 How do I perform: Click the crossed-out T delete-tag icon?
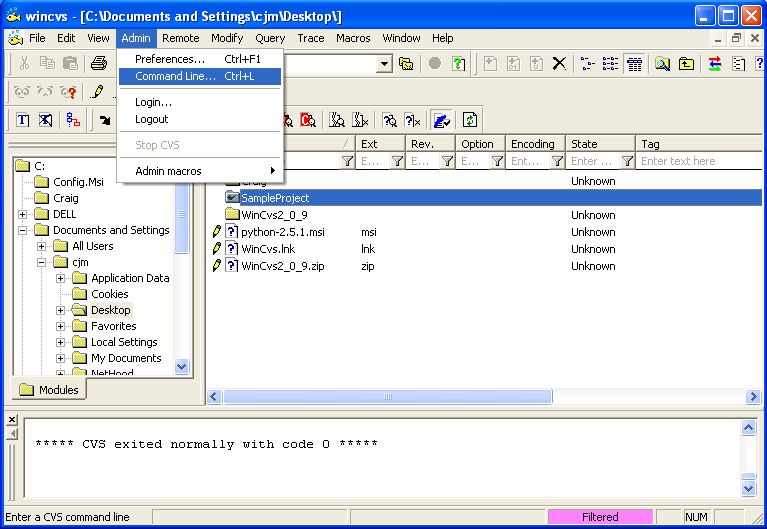(45, 120)
